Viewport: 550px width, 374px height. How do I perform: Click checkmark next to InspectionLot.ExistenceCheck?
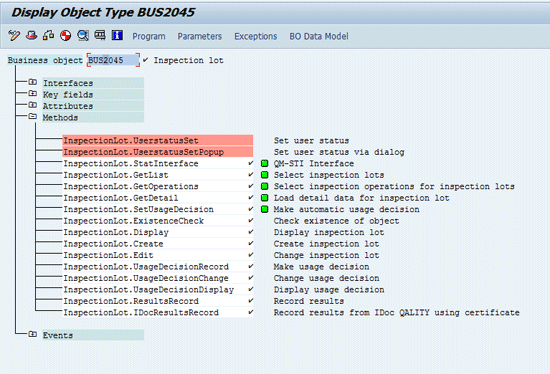[250, 220]
